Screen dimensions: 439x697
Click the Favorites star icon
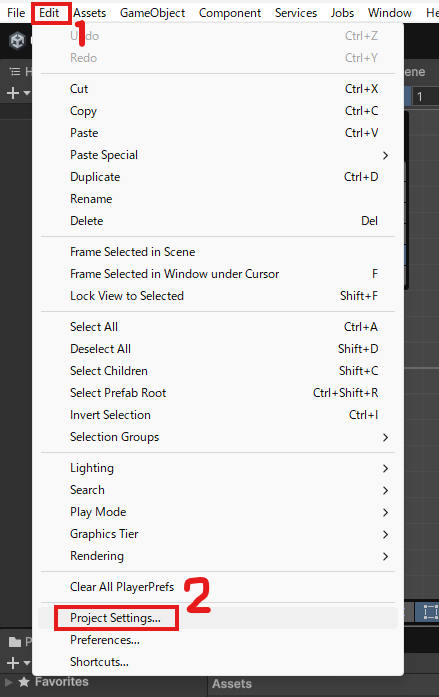coord(24,681)
